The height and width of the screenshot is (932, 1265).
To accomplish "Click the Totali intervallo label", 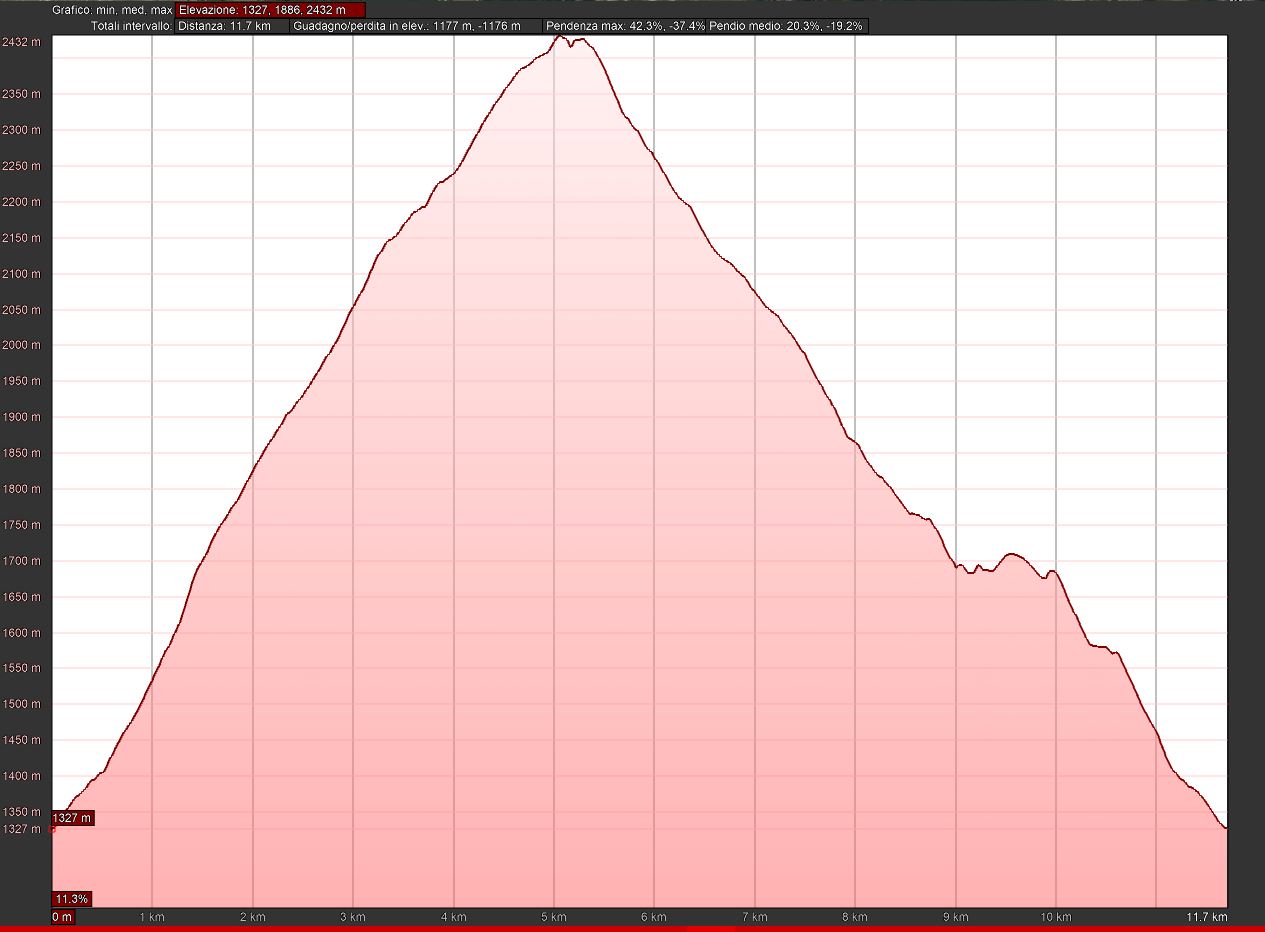I will (130, 26).
